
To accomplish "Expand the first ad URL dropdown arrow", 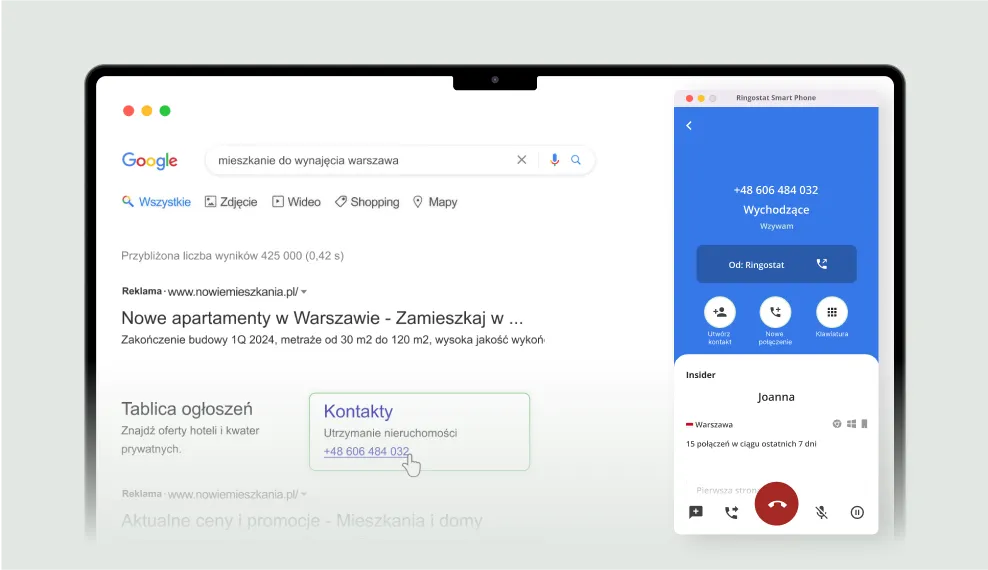I will click(304, 292).
